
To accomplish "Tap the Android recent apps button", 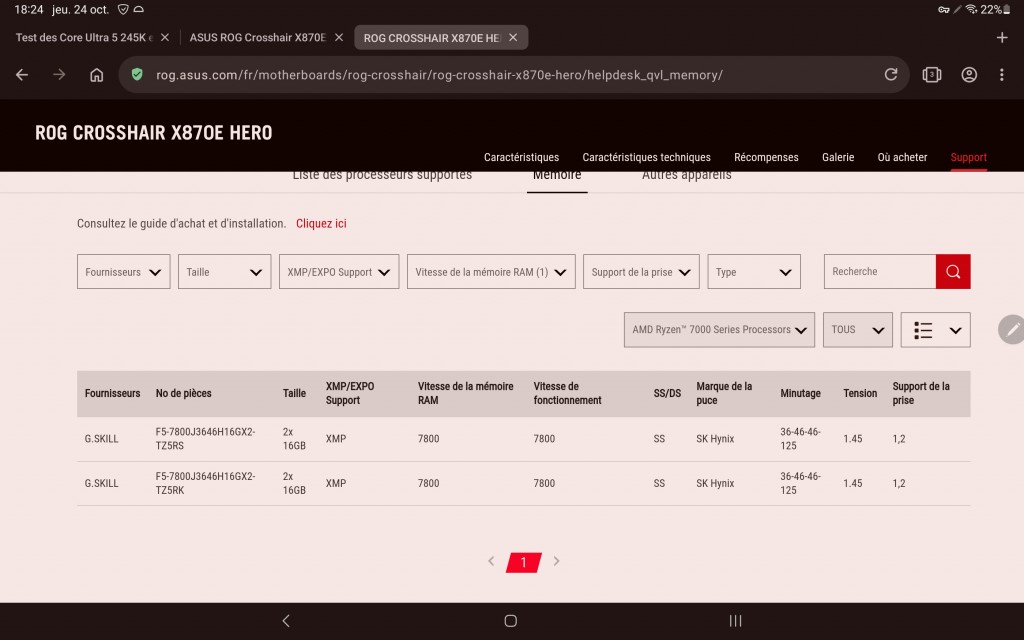I will coord(735,620).
